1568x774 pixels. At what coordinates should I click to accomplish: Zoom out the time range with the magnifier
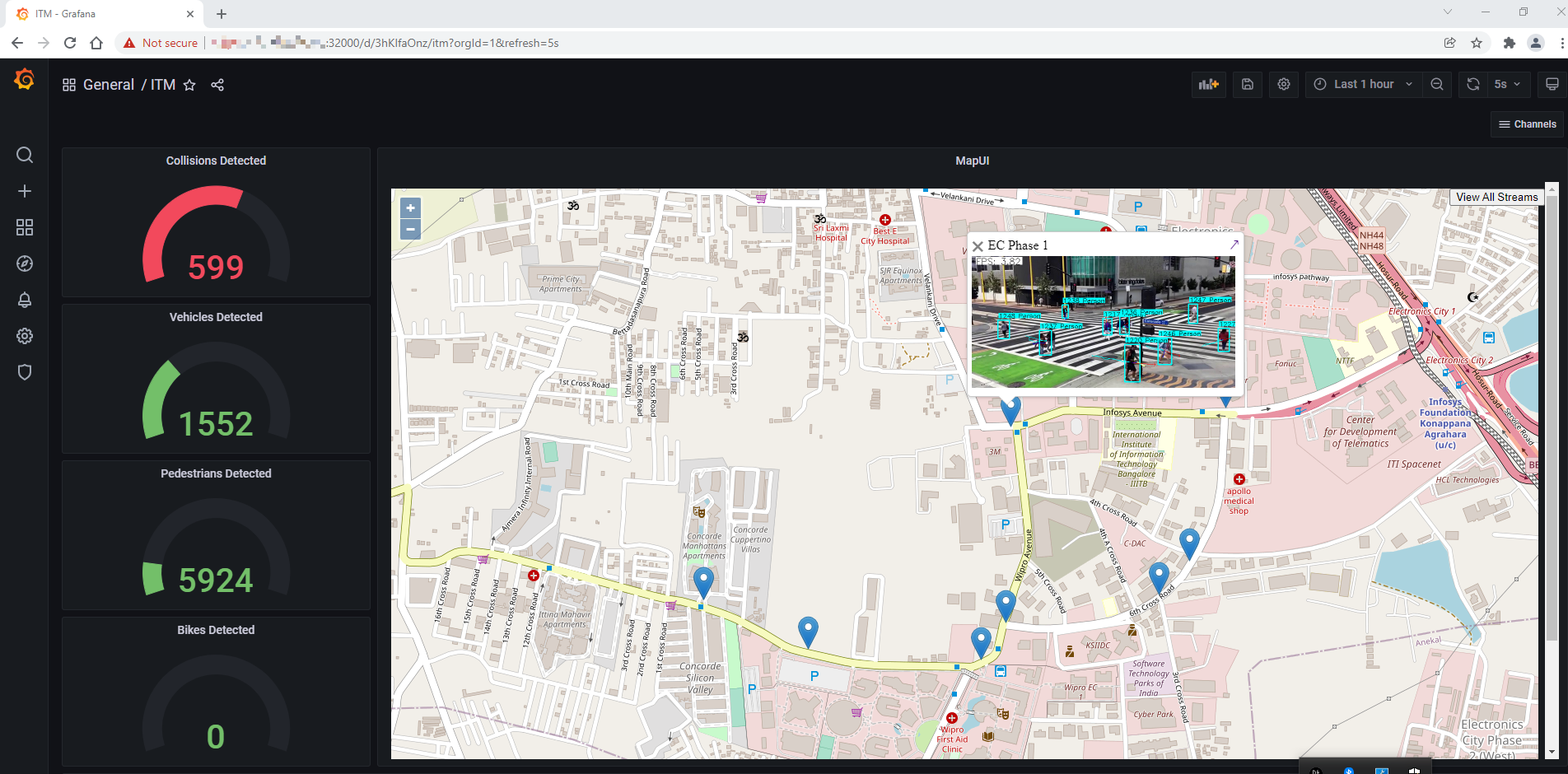pos(1437,84)
